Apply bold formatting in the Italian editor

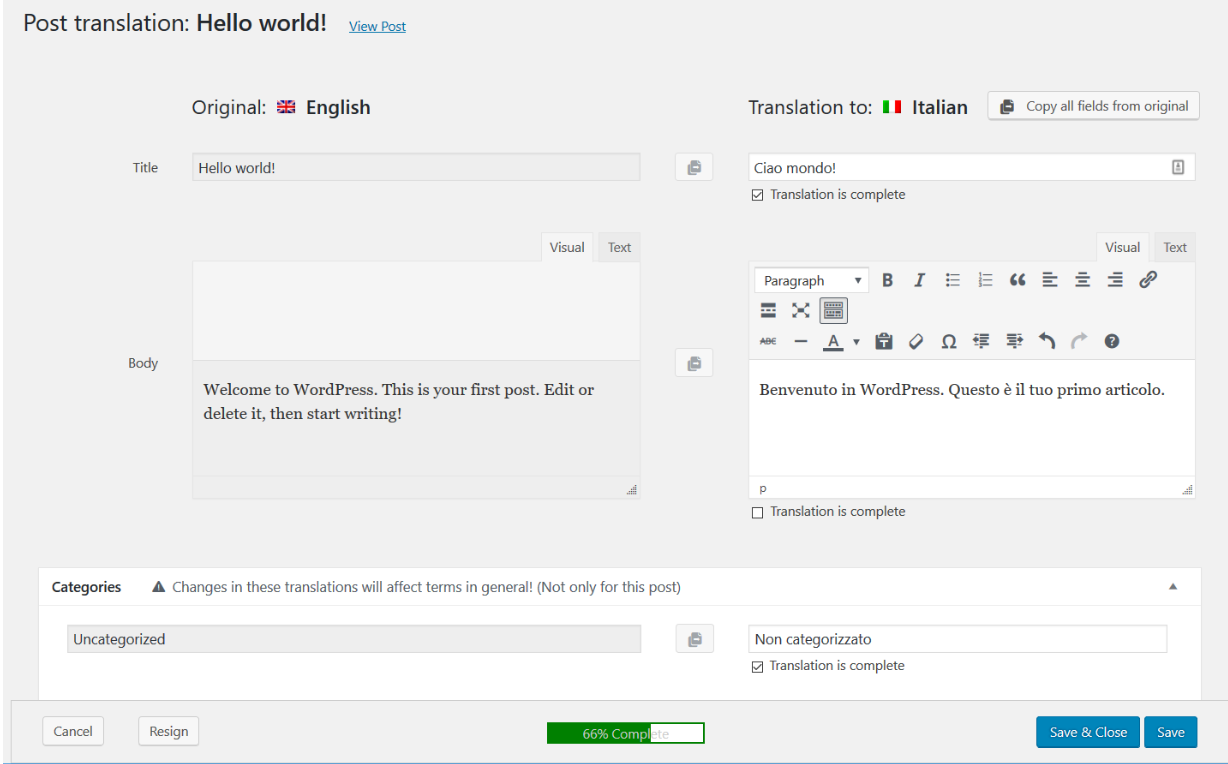point(888,280)
